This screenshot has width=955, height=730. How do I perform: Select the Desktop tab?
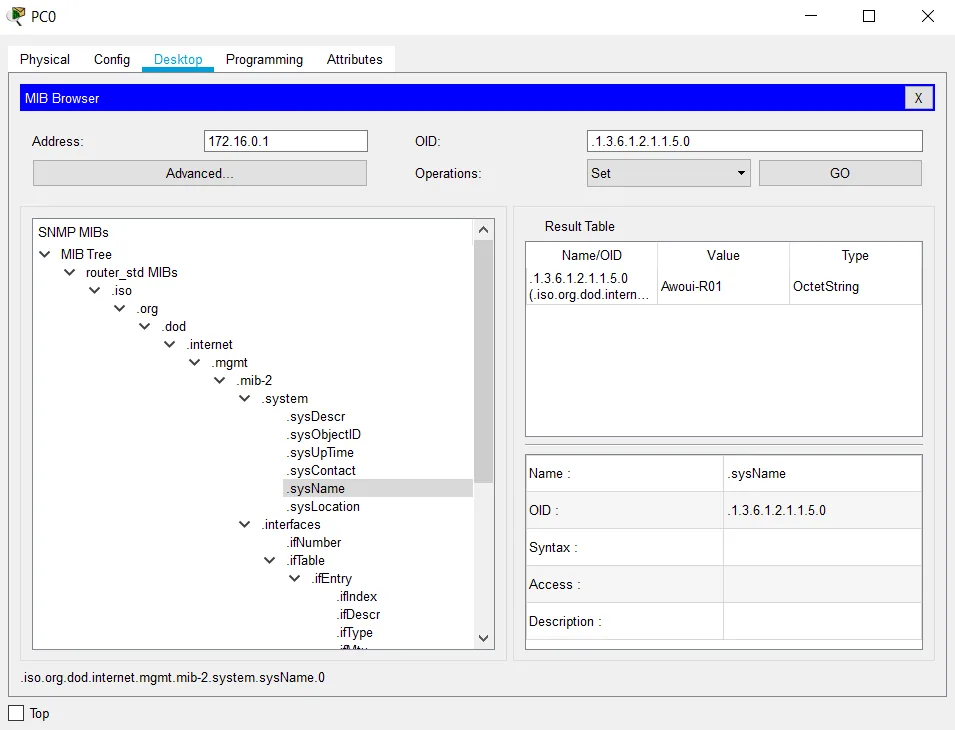point(178,60)
